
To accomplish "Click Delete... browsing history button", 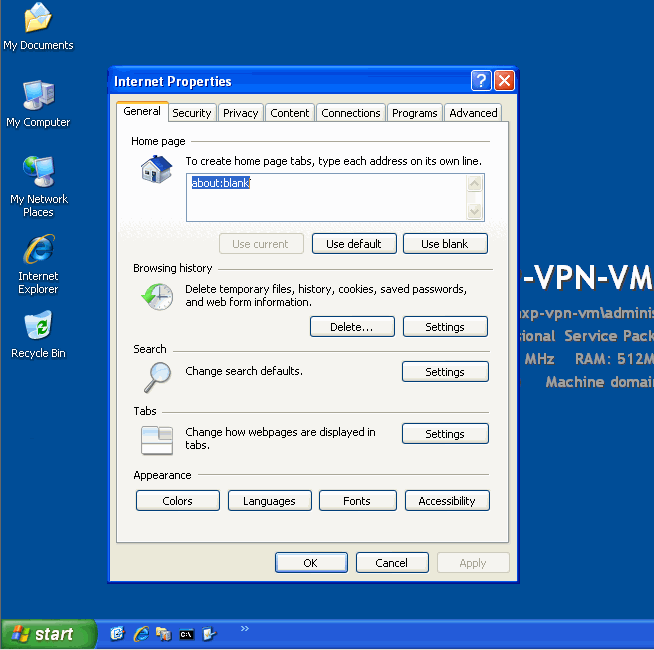I will [352, 327].
